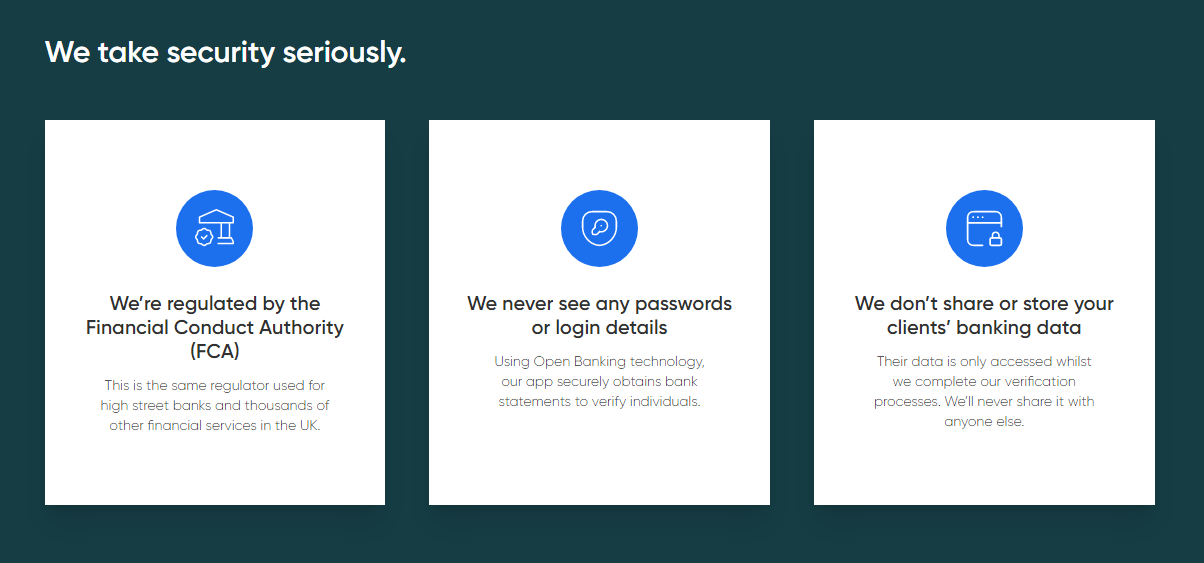This screenshot has height=563, width=1204.
Task: Click the verified check badge beside the bank
Action: tap(204, 237)
